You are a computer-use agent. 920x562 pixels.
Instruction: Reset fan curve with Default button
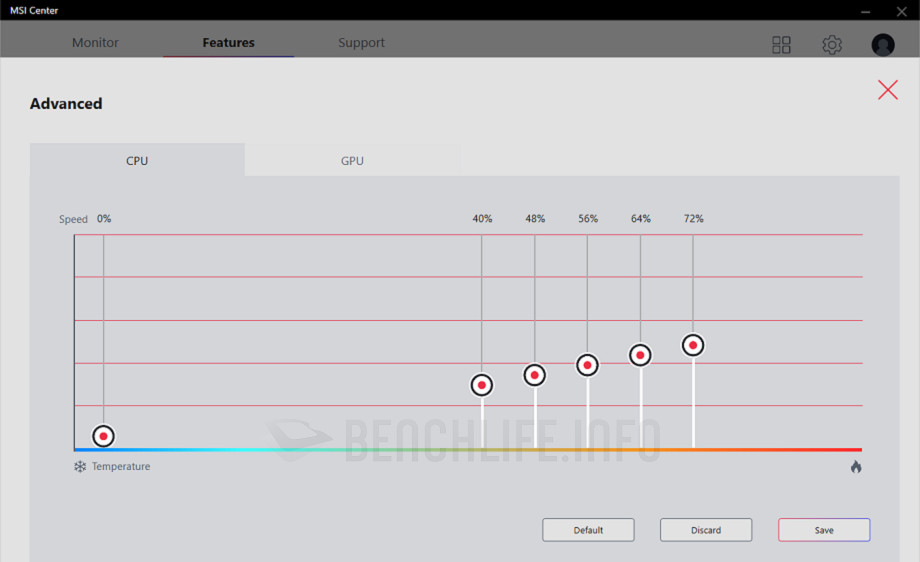[588, 530]
